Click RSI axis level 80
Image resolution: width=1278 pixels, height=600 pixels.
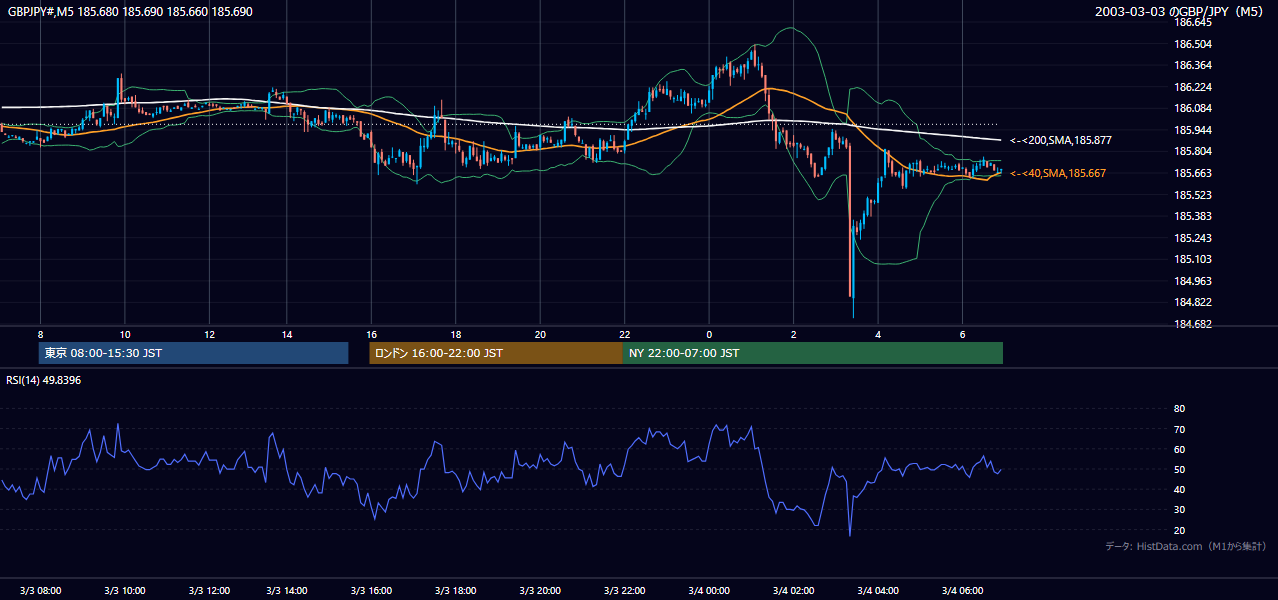pos(1179,409)
